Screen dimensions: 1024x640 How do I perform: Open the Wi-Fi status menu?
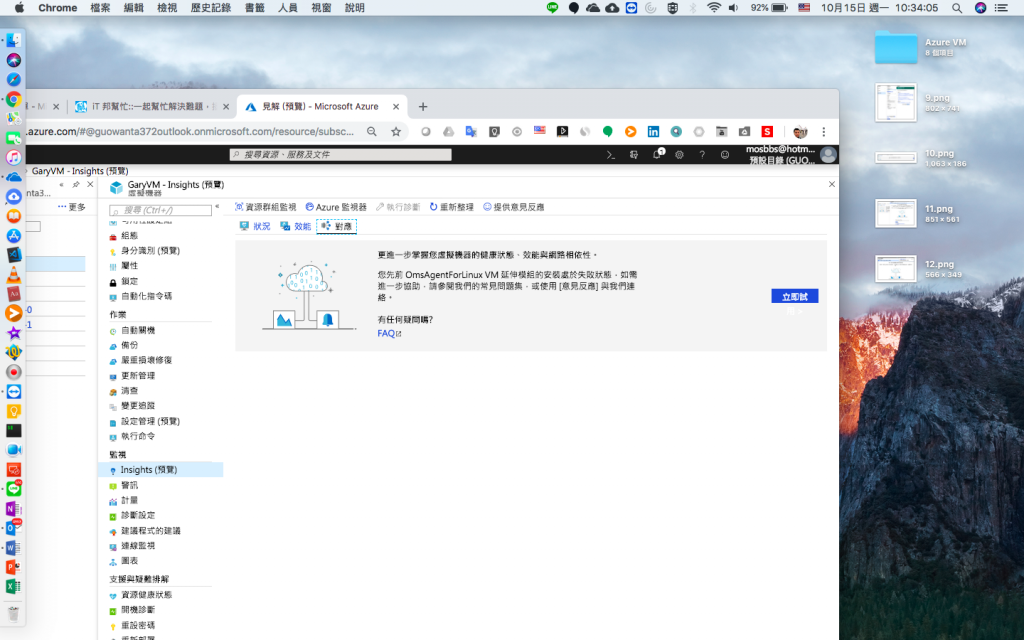714,8
